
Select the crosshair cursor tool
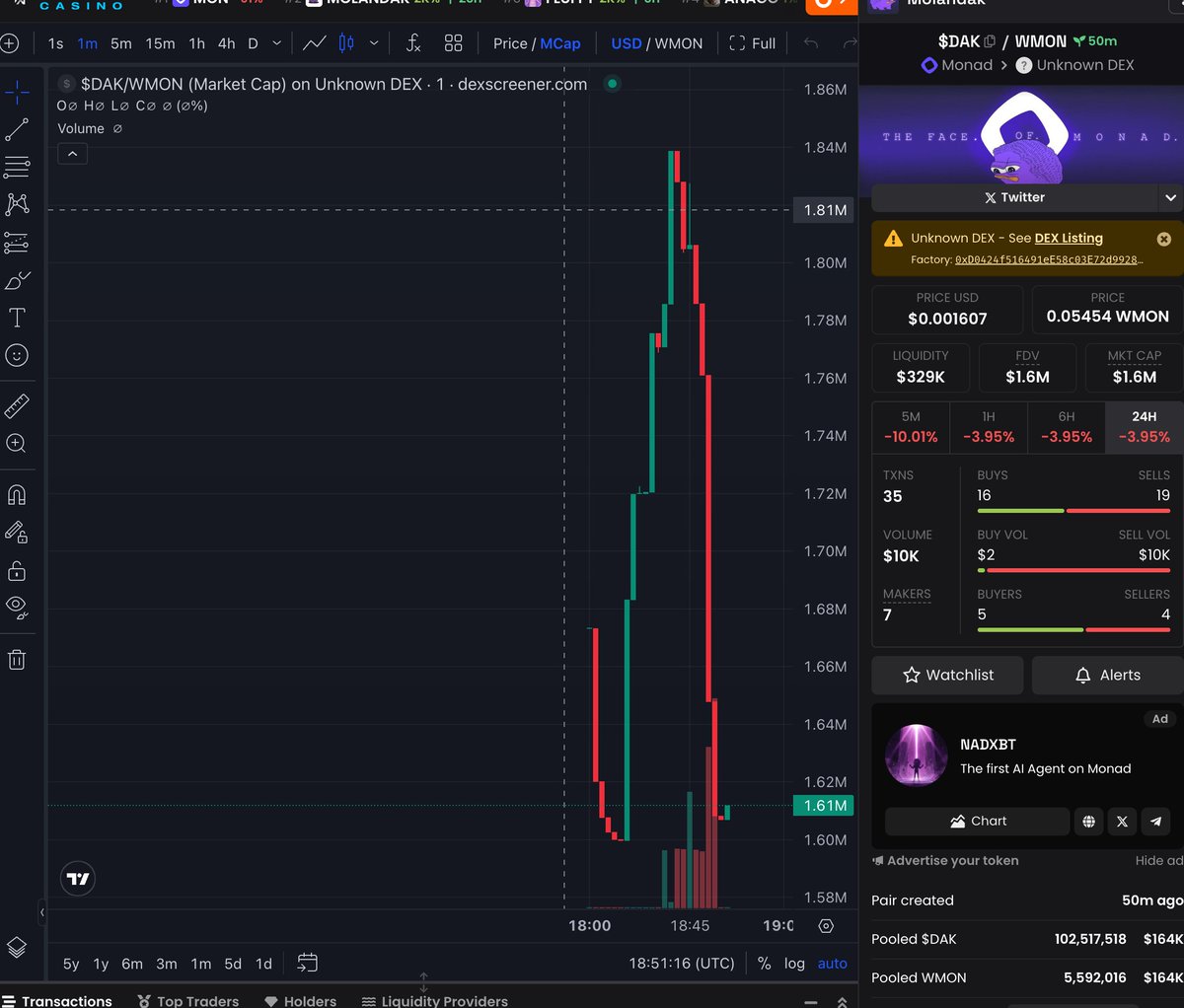pyautogui.click(x=17, y=93)
